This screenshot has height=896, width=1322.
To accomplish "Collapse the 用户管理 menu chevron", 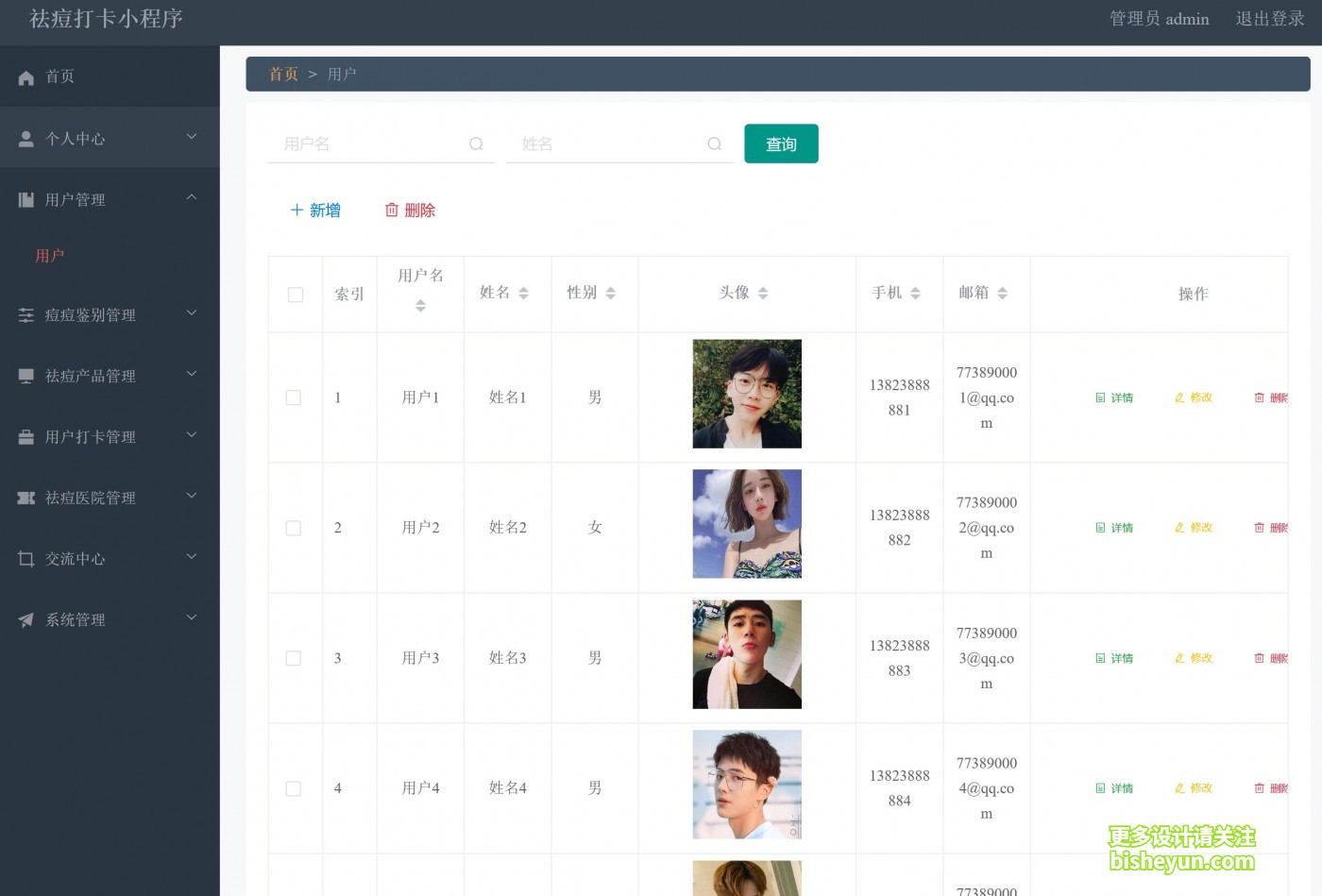I will point(192,197).
